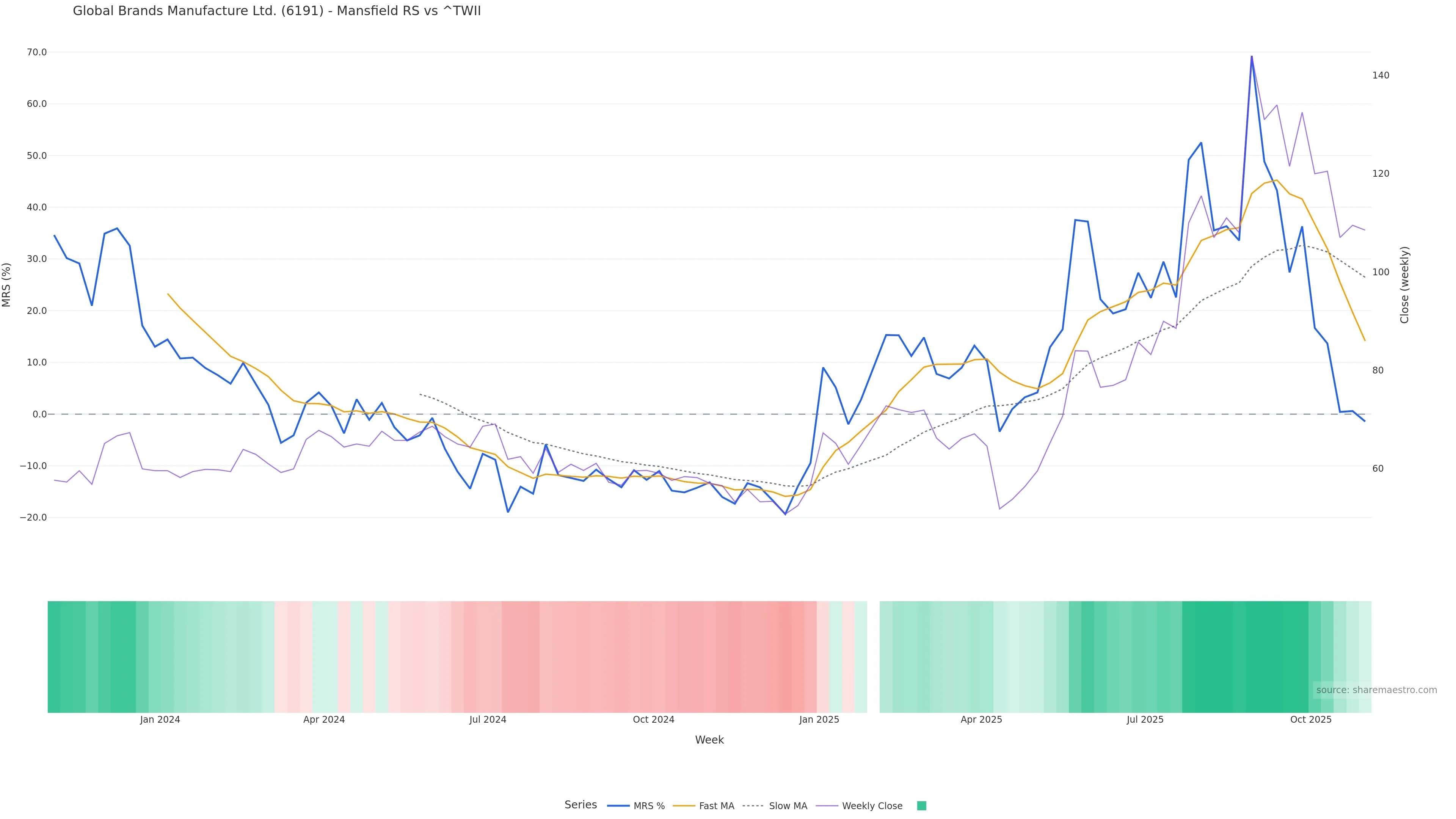The image size is (1456, 819).
Task: Click the 140 tick on Close axis
Action: tap(1380, 75)
